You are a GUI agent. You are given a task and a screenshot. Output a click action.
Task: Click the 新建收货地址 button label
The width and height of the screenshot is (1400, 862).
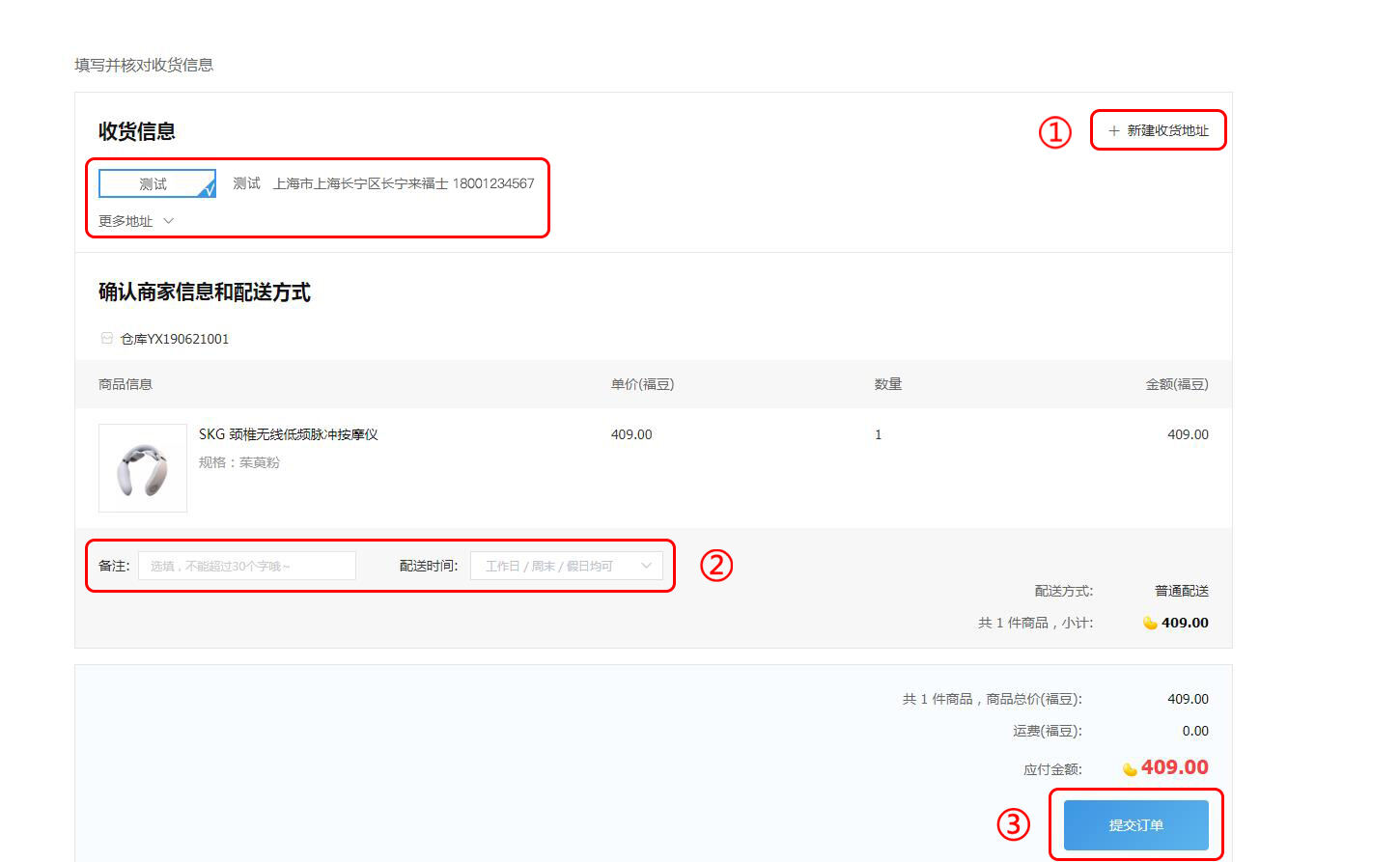1167,130
